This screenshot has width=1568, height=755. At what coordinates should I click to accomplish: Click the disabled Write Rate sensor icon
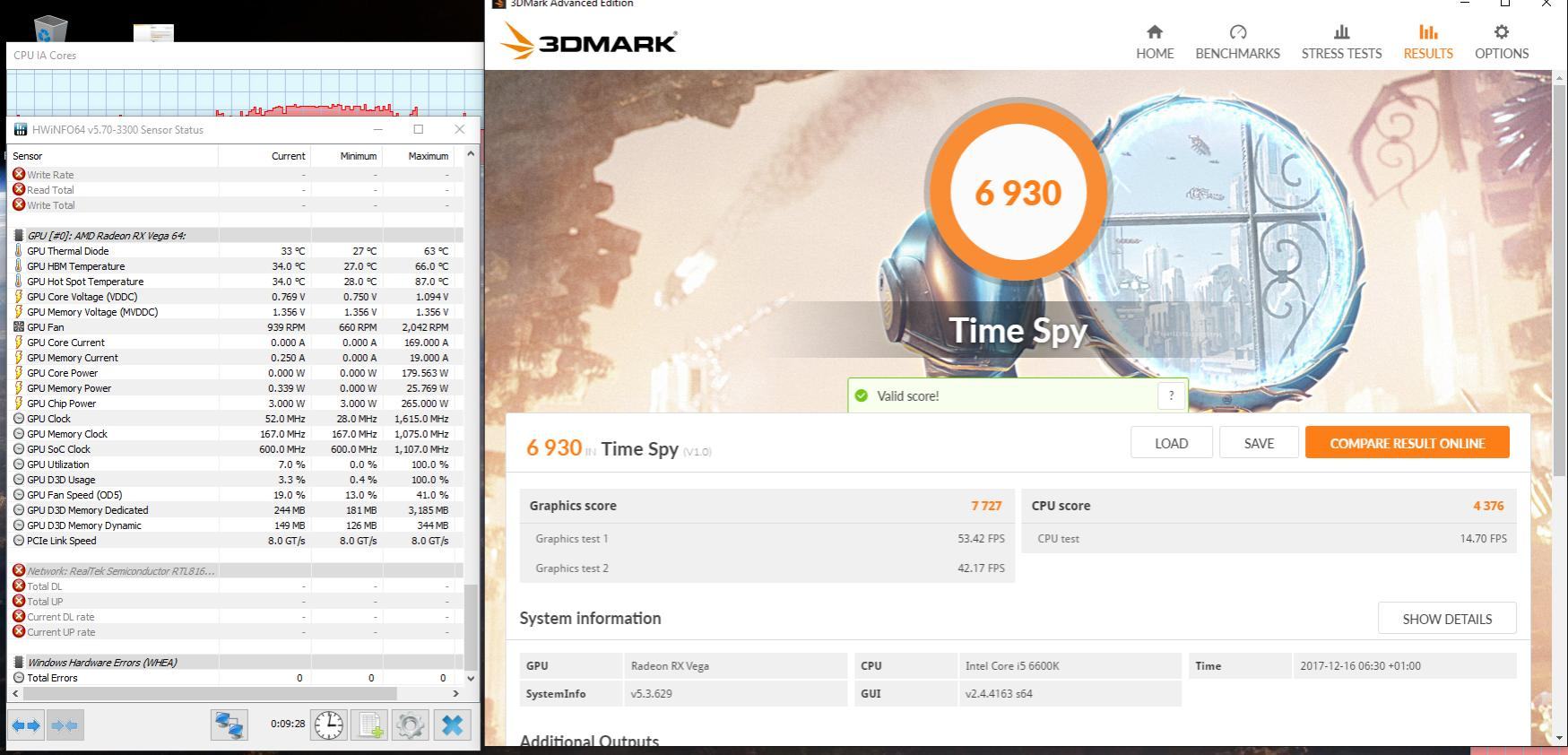tap(19, 174)
